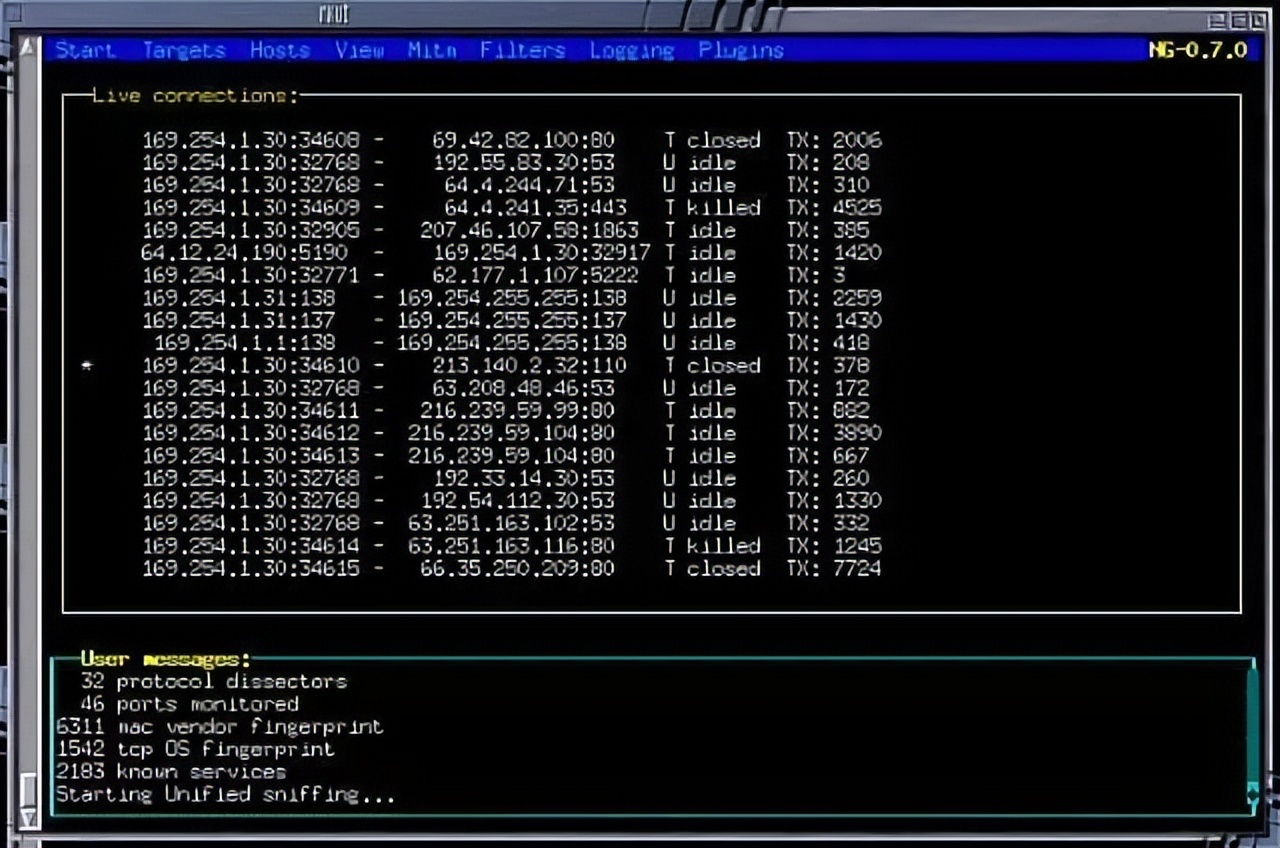This screenshot has height=848, width=1280.
Task: Select the connection to 63.251.163.102:53
Action: (x=506, y=523)
